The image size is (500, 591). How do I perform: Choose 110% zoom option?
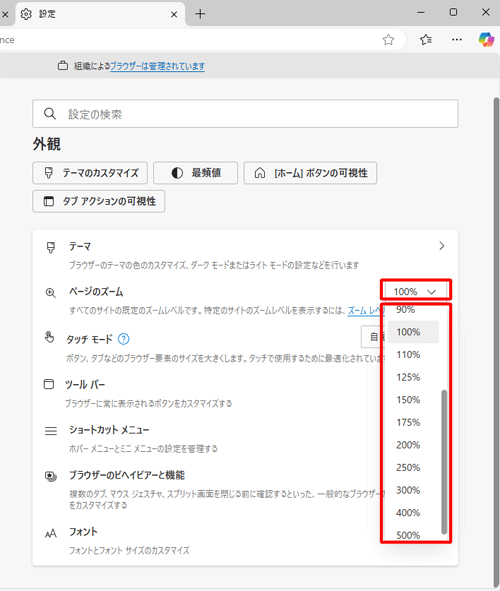(413, 355)
